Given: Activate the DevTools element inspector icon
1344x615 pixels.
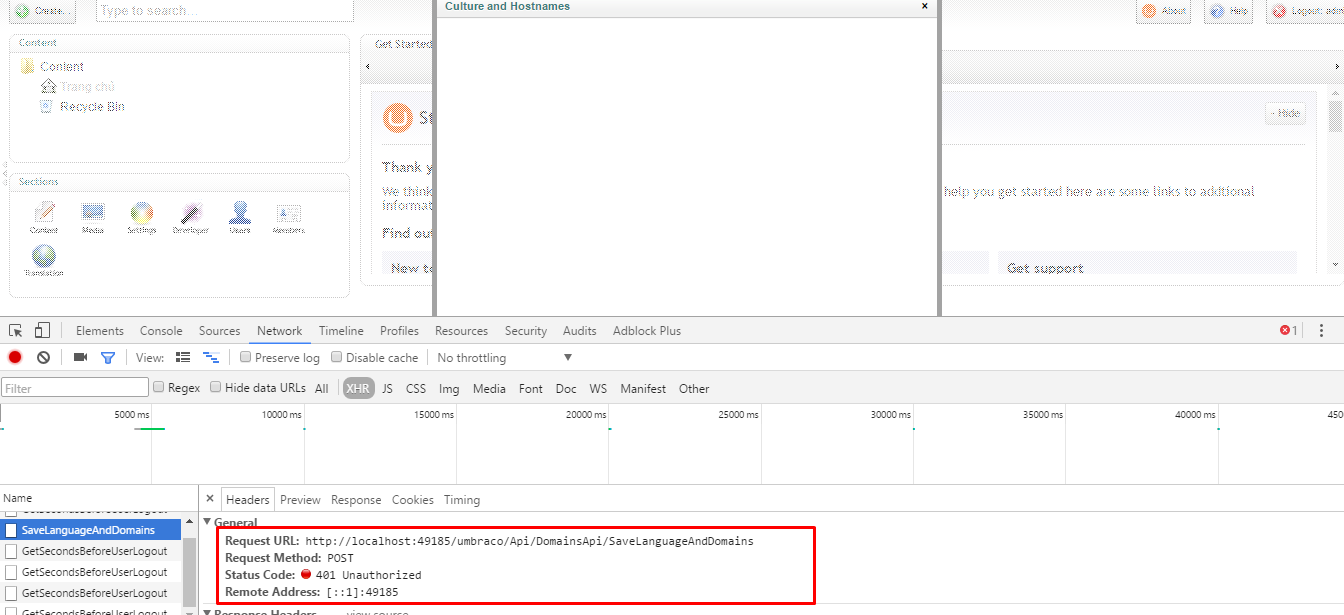Looking at the screenshot, I should [x=15, y=329].
